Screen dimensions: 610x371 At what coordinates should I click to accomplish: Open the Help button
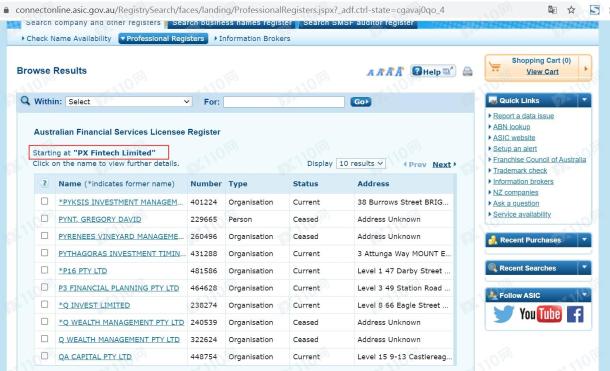click(433, 72)
